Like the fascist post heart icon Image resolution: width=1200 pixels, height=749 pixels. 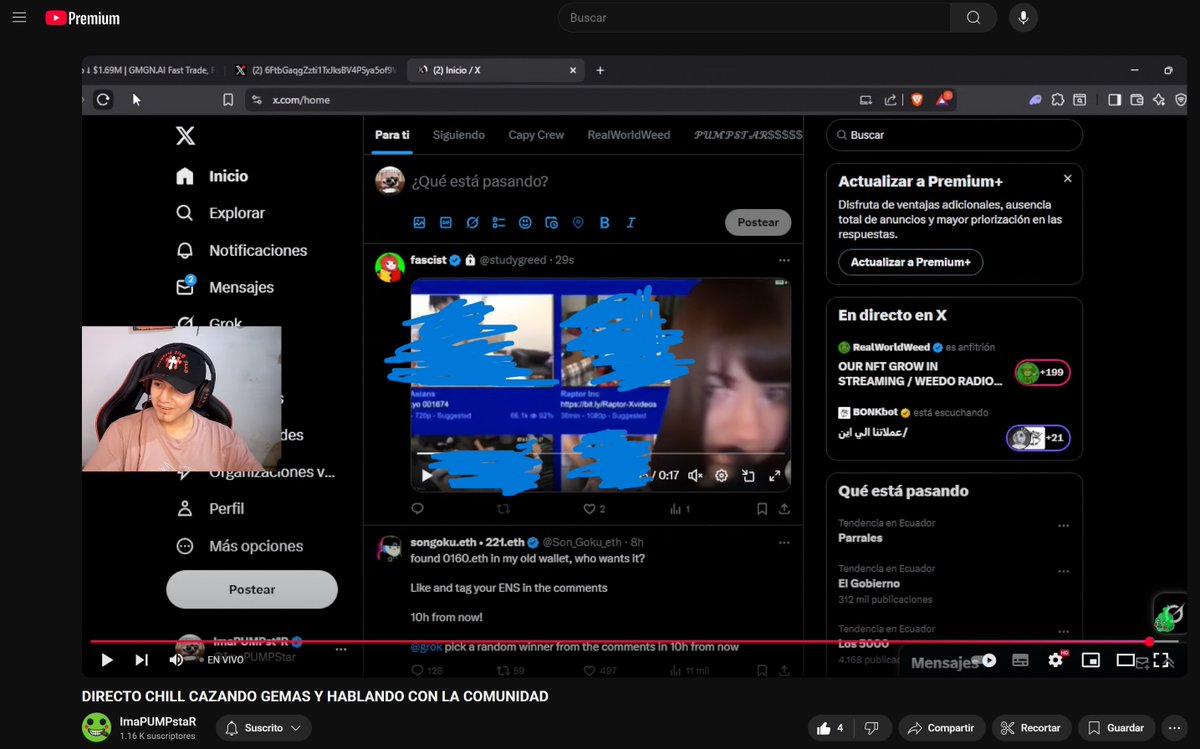coord(588,508)
